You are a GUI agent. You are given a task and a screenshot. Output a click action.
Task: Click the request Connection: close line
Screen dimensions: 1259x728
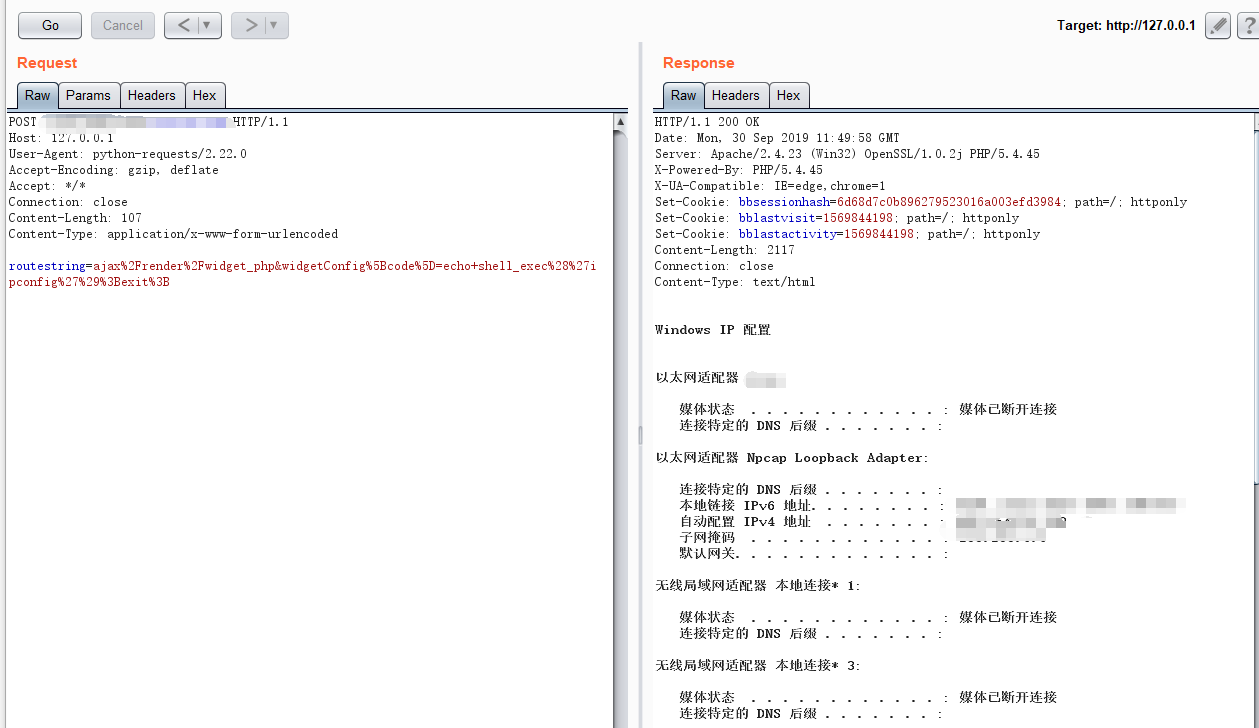68,202
